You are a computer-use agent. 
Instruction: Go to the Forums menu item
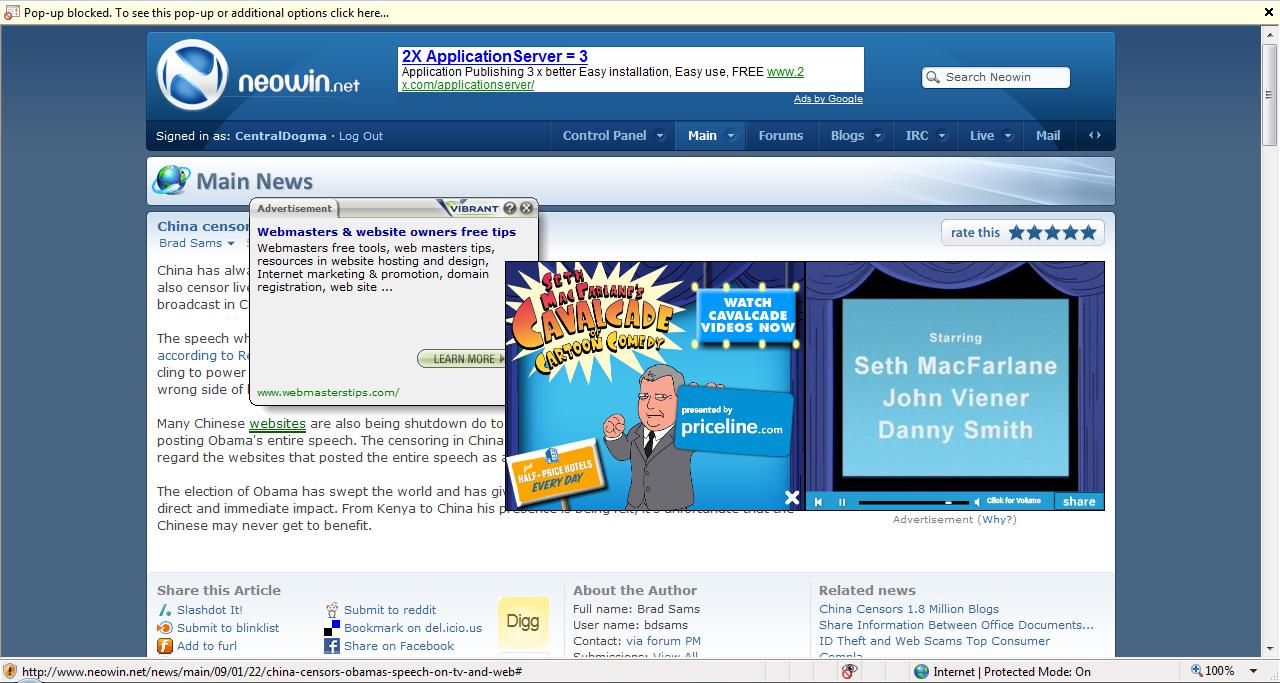point(781,135)
